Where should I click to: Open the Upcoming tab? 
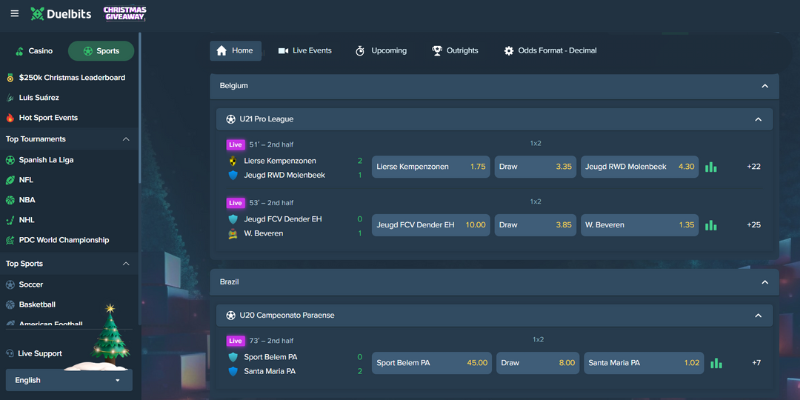382,51
